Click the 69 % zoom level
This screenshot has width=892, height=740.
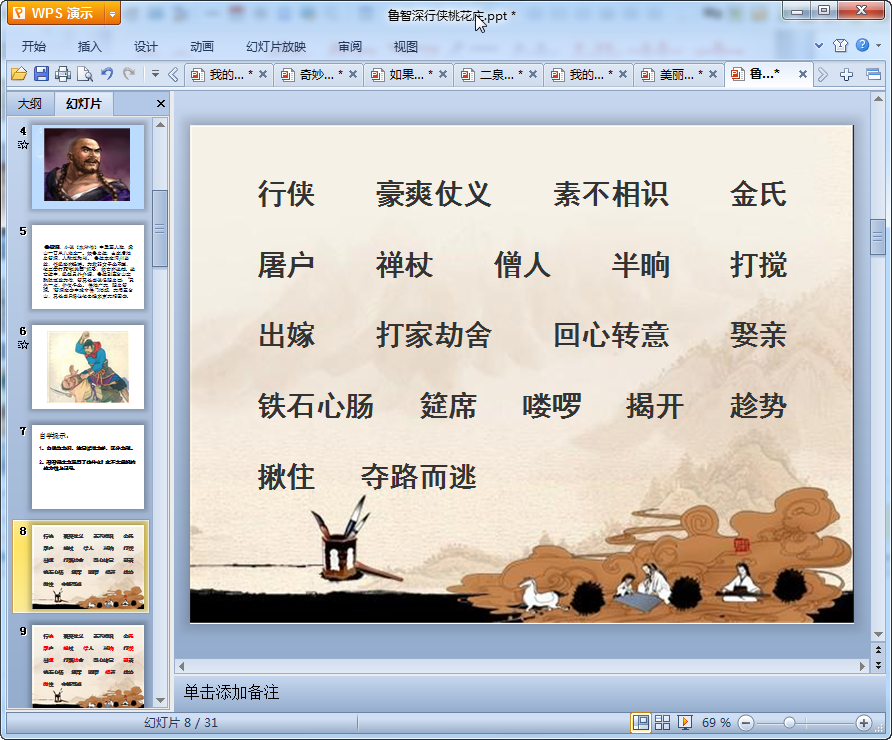716,723
